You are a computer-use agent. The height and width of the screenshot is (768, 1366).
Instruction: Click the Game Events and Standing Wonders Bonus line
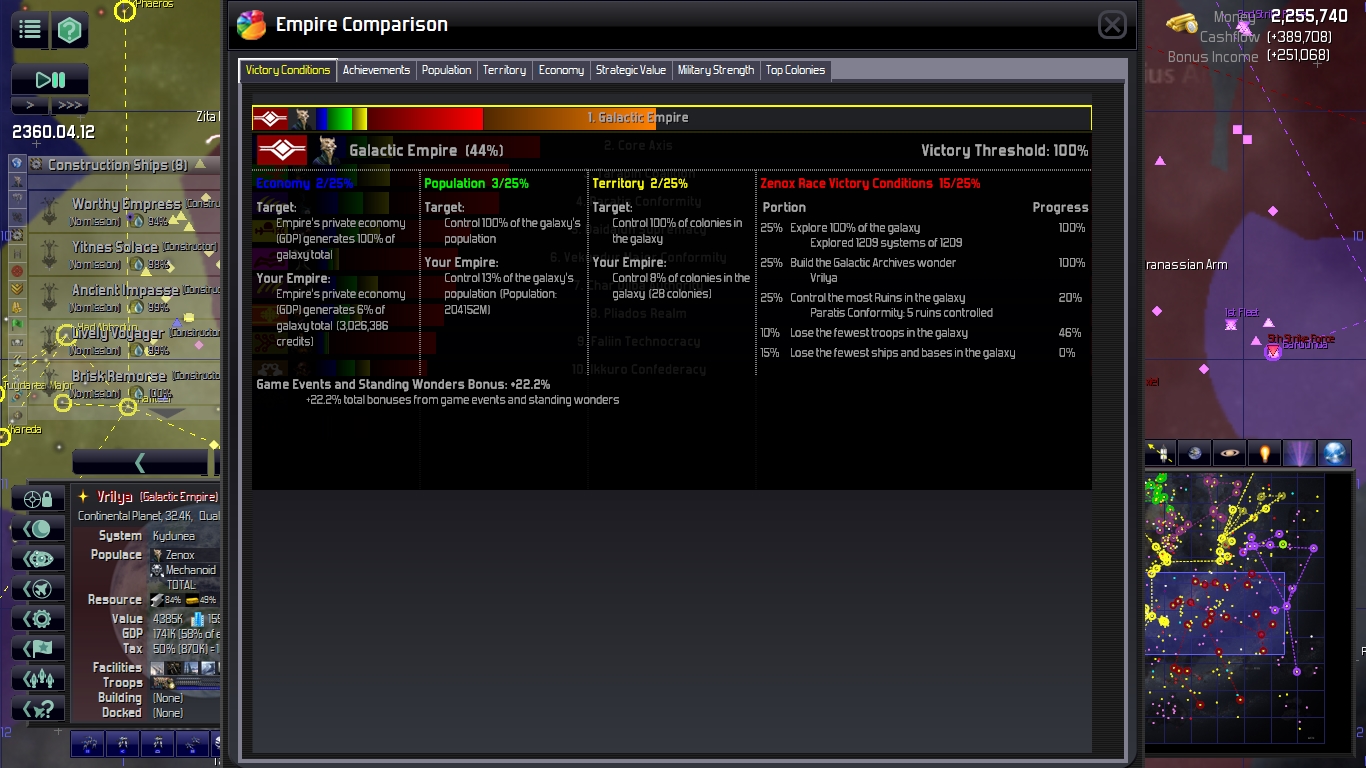click(403, 385)
